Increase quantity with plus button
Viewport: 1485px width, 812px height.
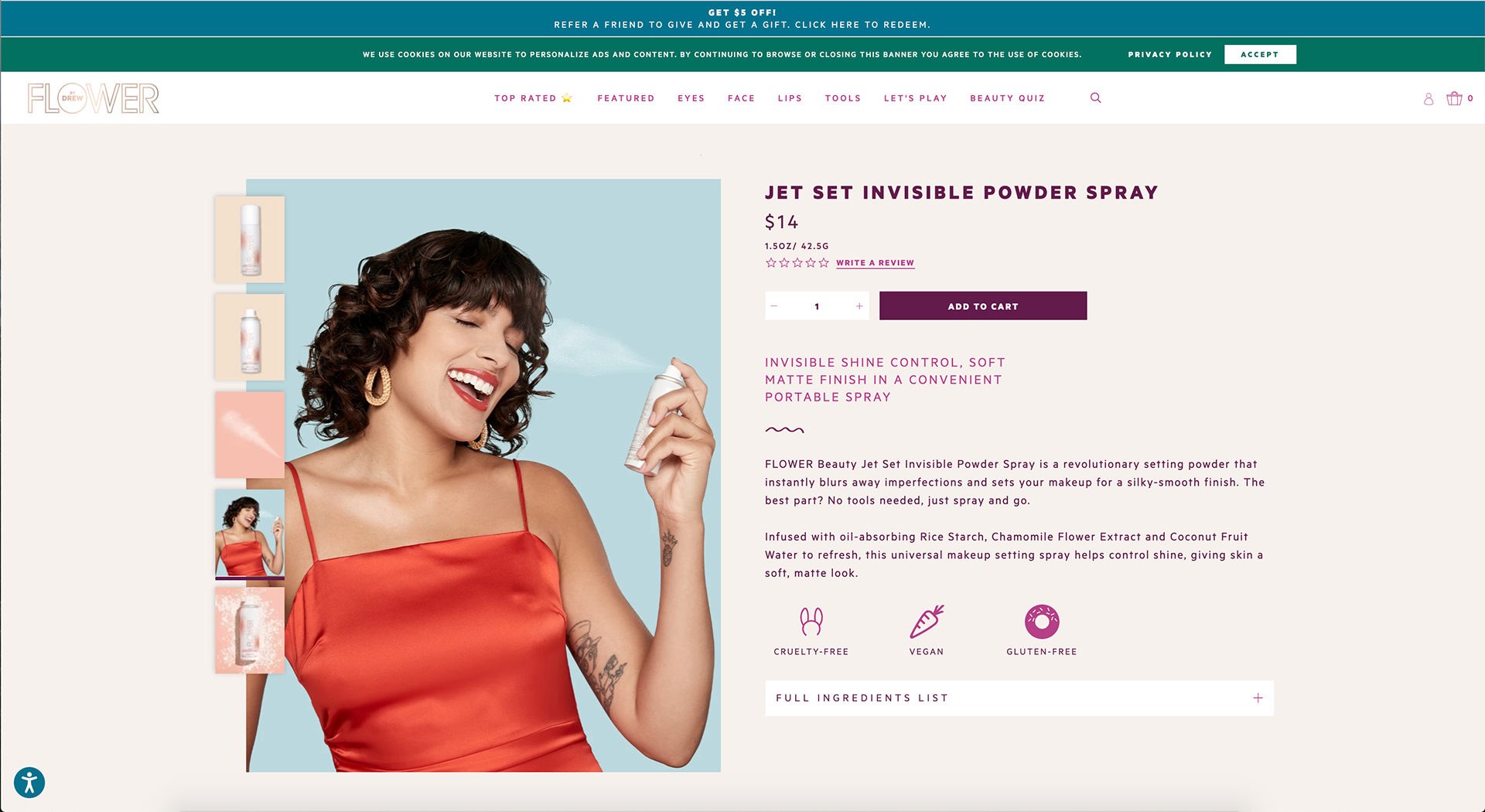click(859, 306)
